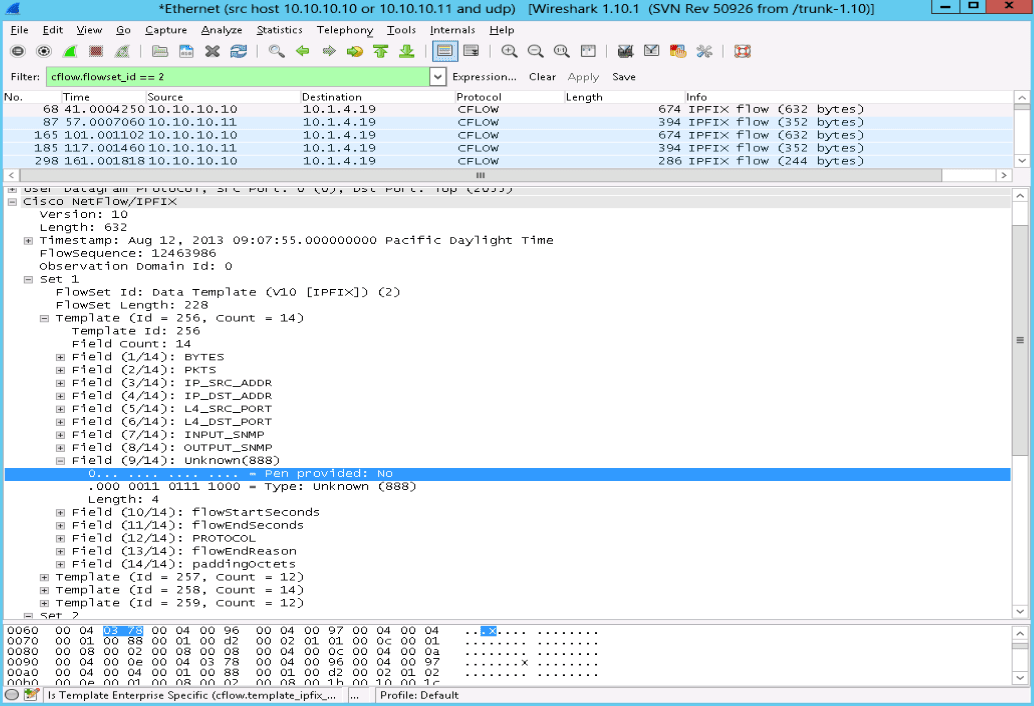
Task: Edit capture file comments in status bar
Action: click(30, 695)
